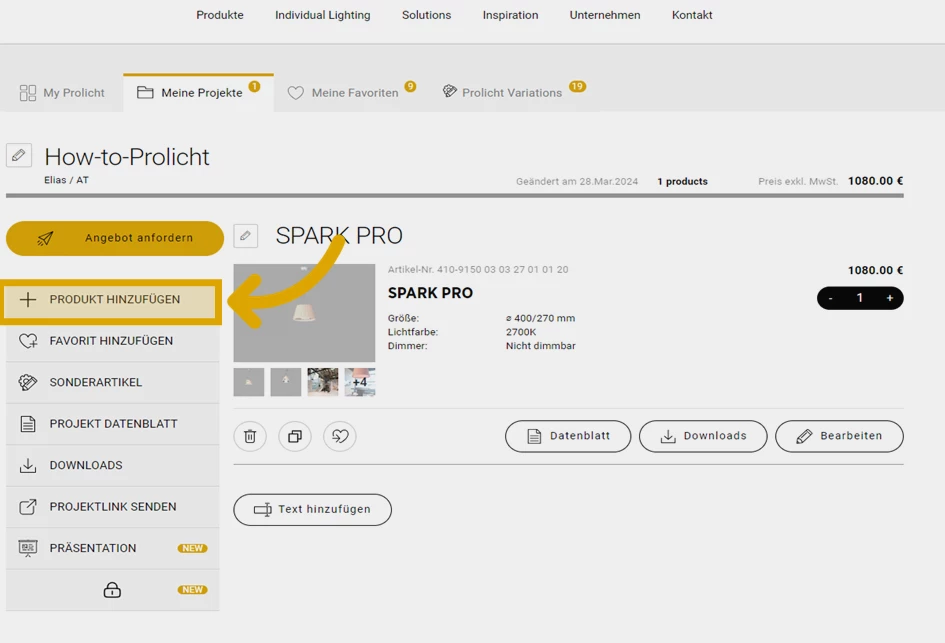Click the lock icon in sidebar
The width and height of the screenshot is (945, 643).
(x=112, y=590)
